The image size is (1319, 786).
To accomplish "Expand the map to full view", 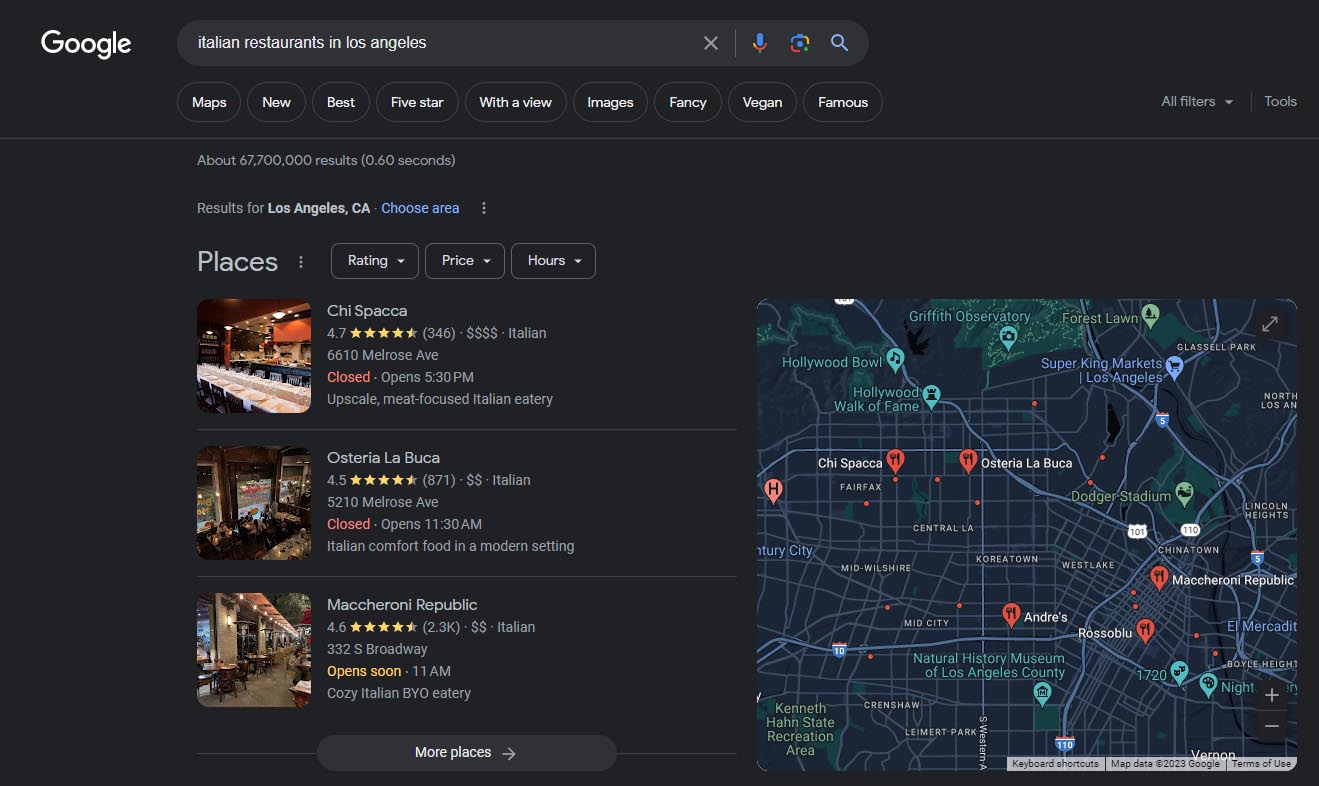I will (x=1269, y=324).
